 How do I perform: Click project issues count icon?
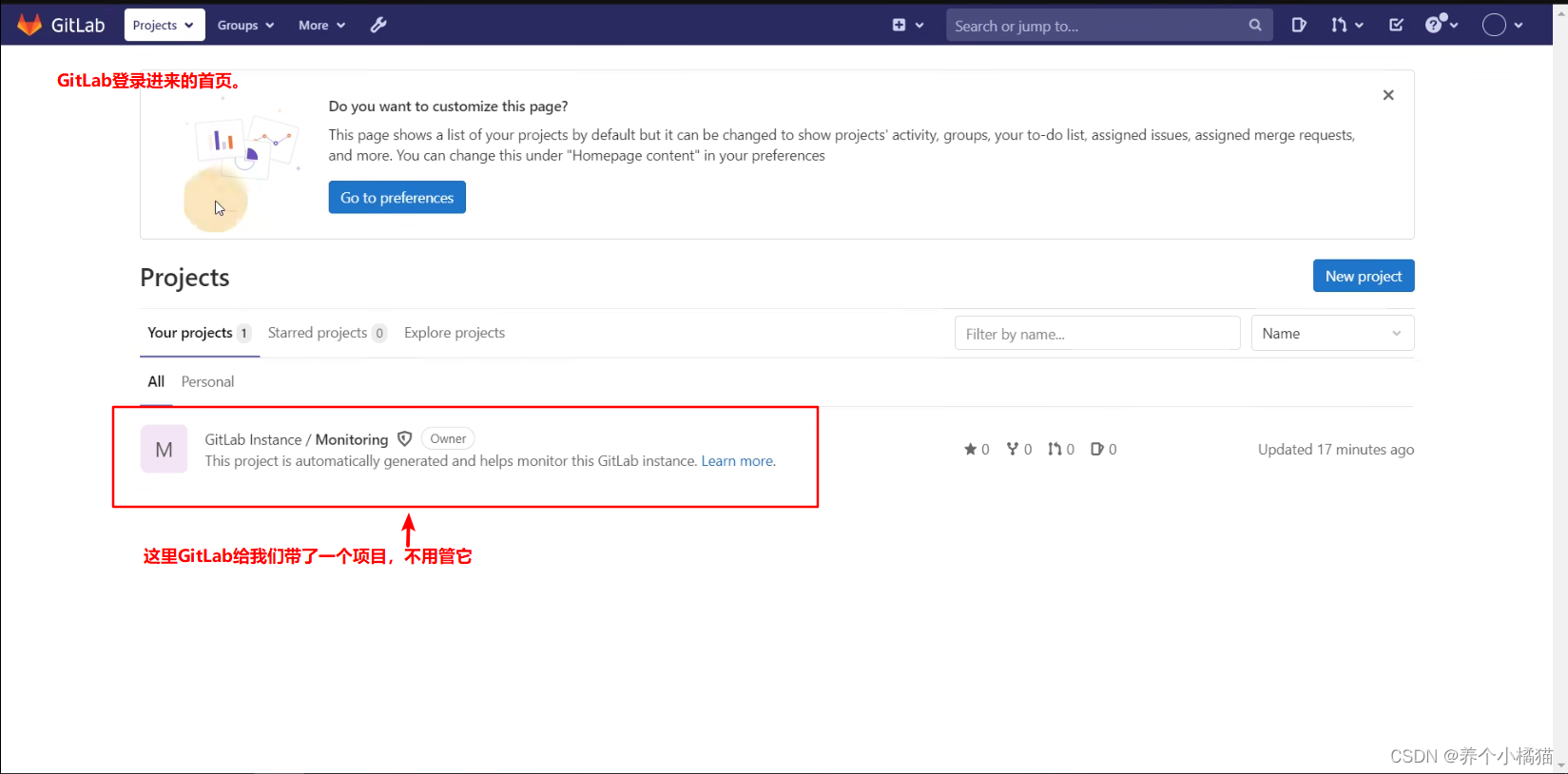click(1096, 449)
